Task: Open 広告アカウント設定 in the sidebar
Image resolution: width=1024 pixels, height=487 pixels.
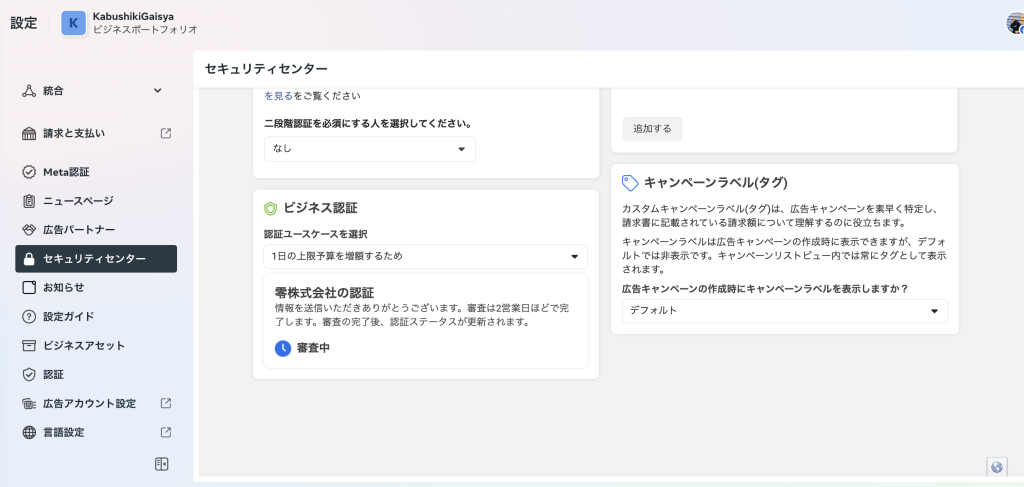Action: (89, 404)
